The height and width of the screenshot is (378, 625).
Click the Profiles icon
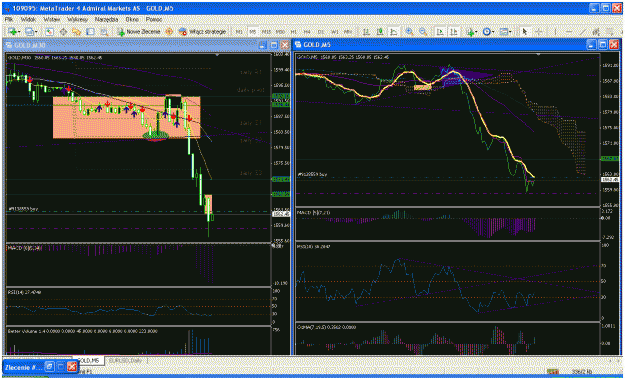pyautogui.click(x=29, y=32)
